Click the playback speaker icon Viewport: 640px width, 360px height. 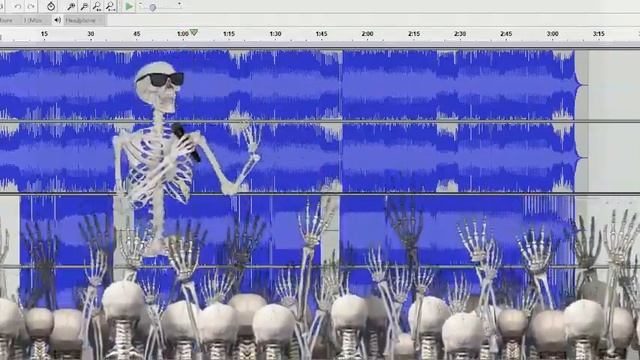[58, 20]
